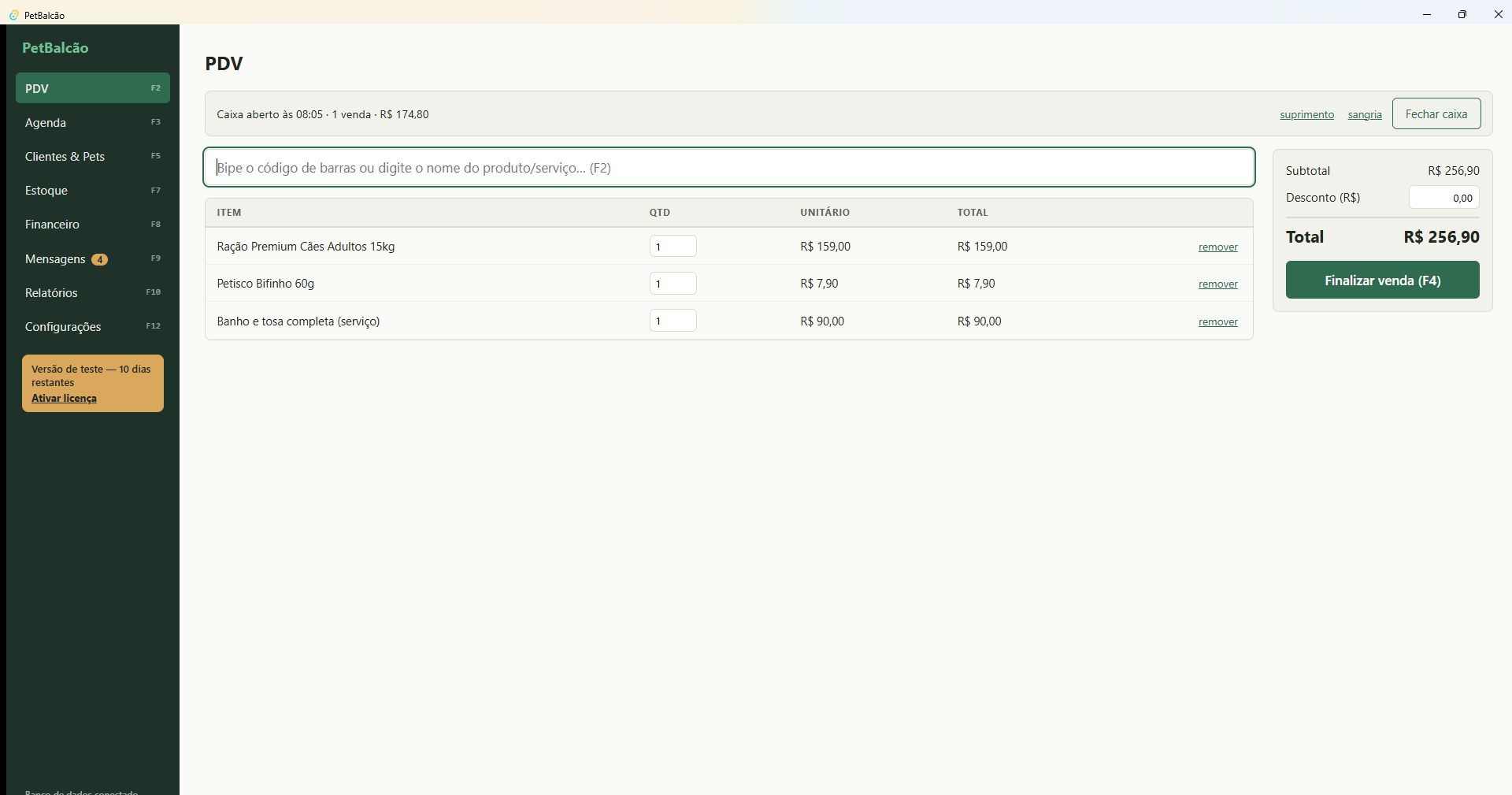Screen dimensions: 1512x795
Task: Click the sangria link
Action: (1365, 114)
